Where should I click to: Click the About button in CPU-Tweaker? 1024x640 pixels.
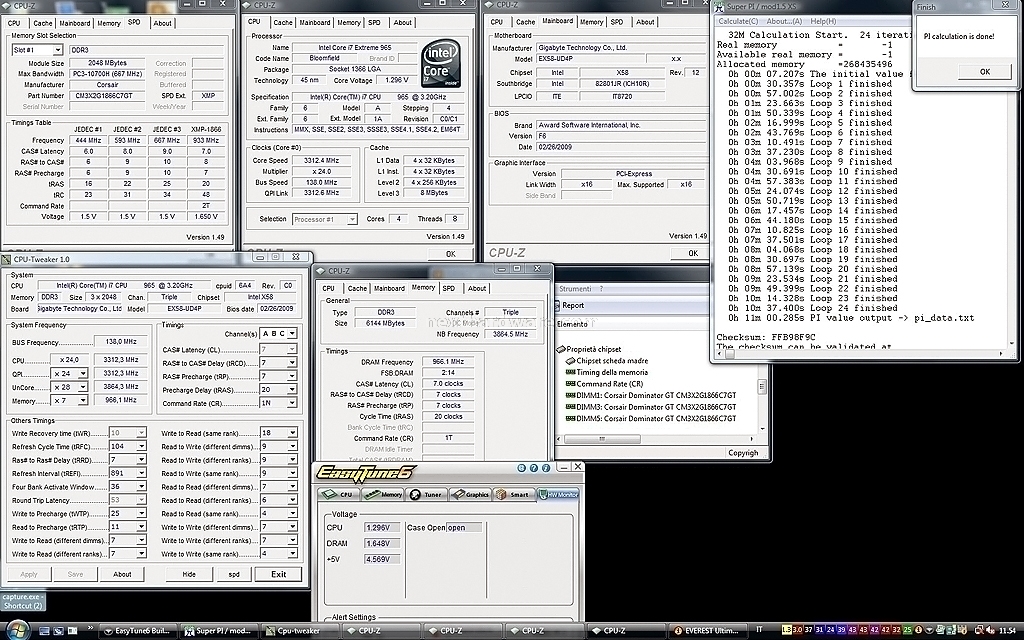click(x=122, y=575)
